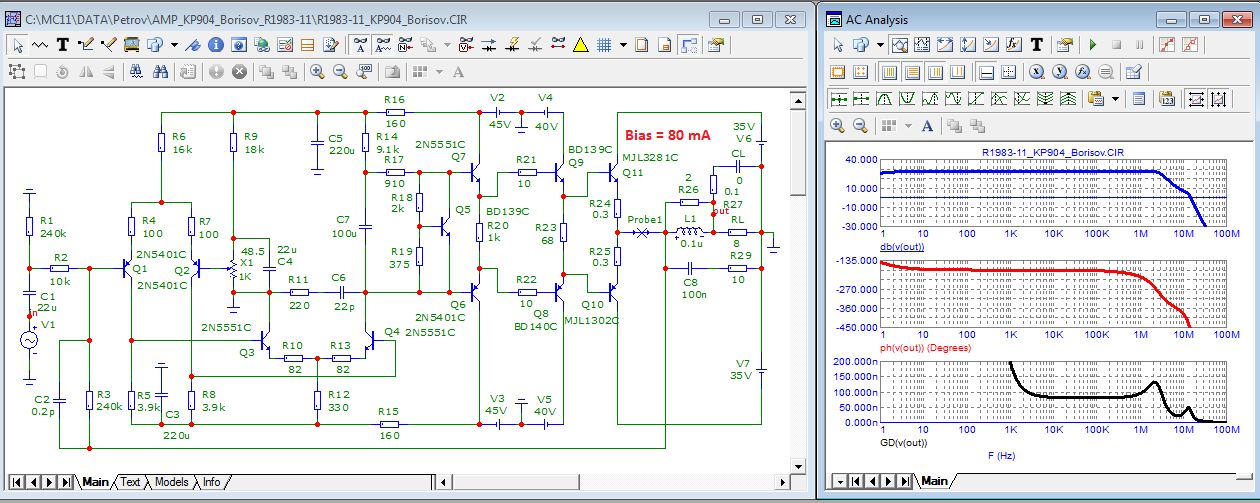Switch to the Info tab

[211, 482]
